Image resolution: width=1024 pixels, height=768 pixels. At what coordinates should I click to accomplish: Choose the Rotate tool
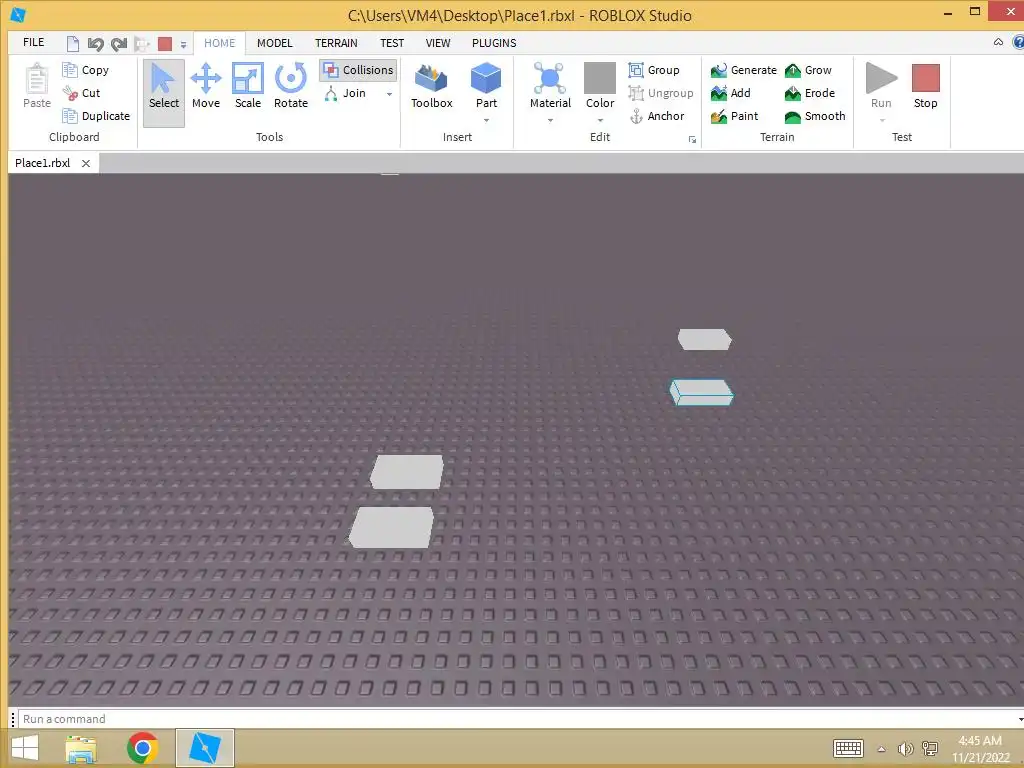291,86
